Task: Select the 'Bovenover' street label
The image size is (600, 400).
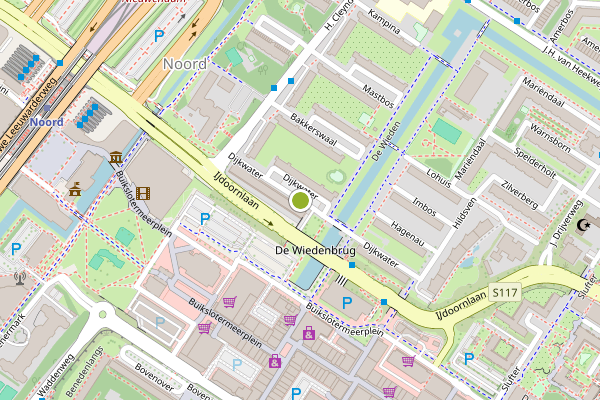Action: pos(154,377)
